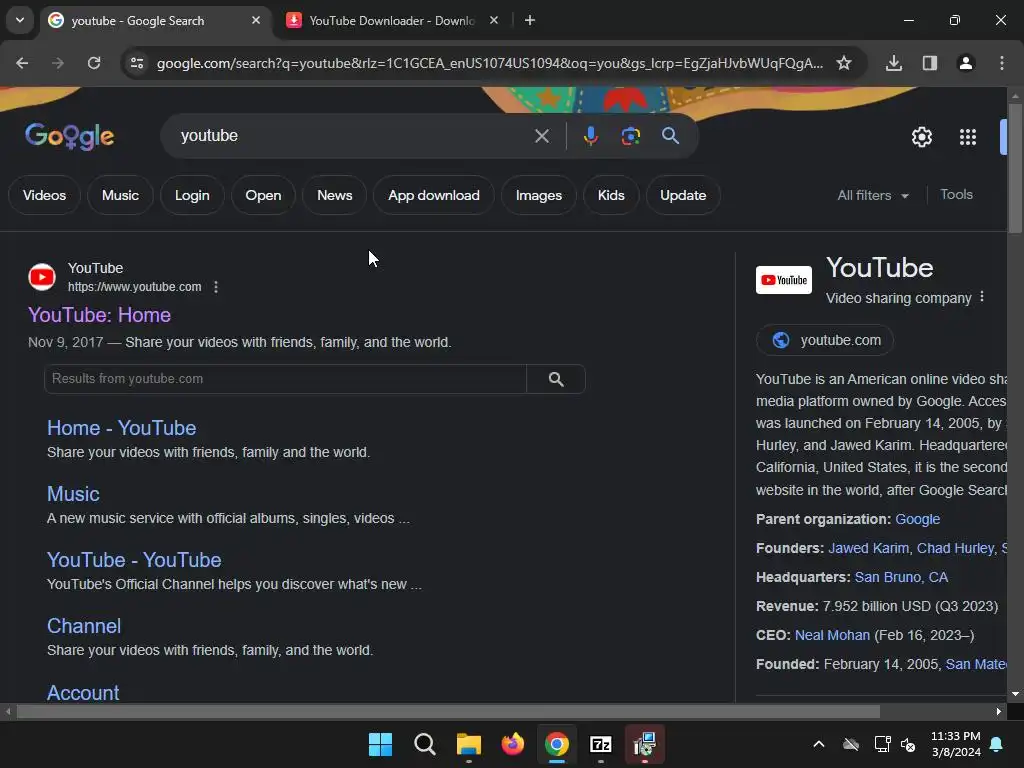Select the Login filter chip

click(x=192, y=195)
